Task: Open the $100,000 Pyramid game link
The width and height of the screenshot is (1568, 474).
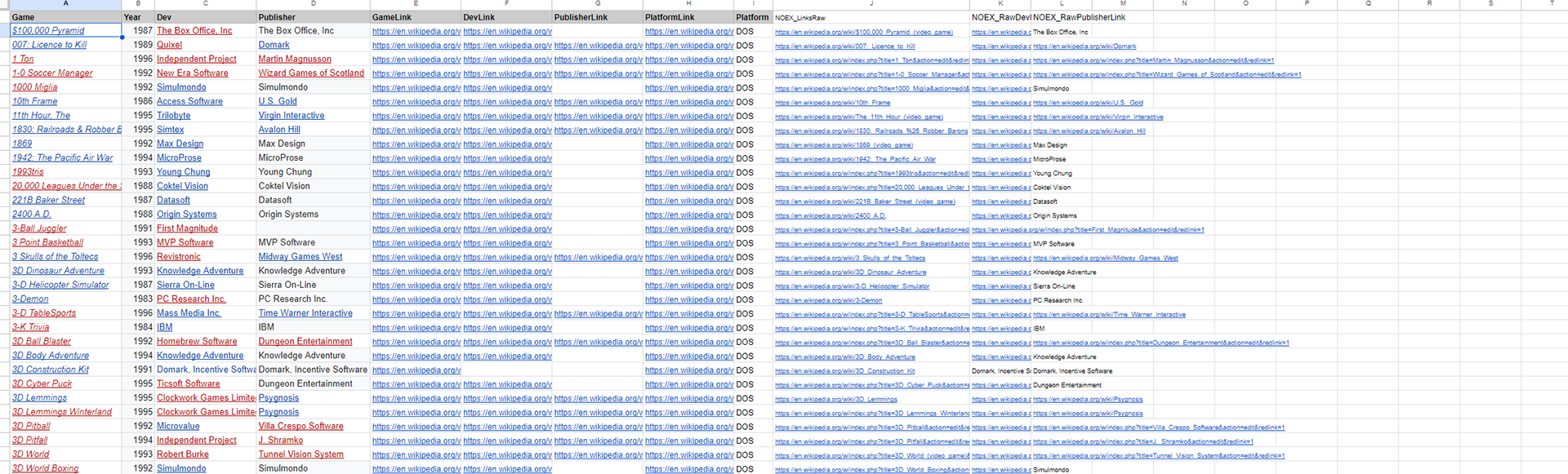Action: pos(48,31)
